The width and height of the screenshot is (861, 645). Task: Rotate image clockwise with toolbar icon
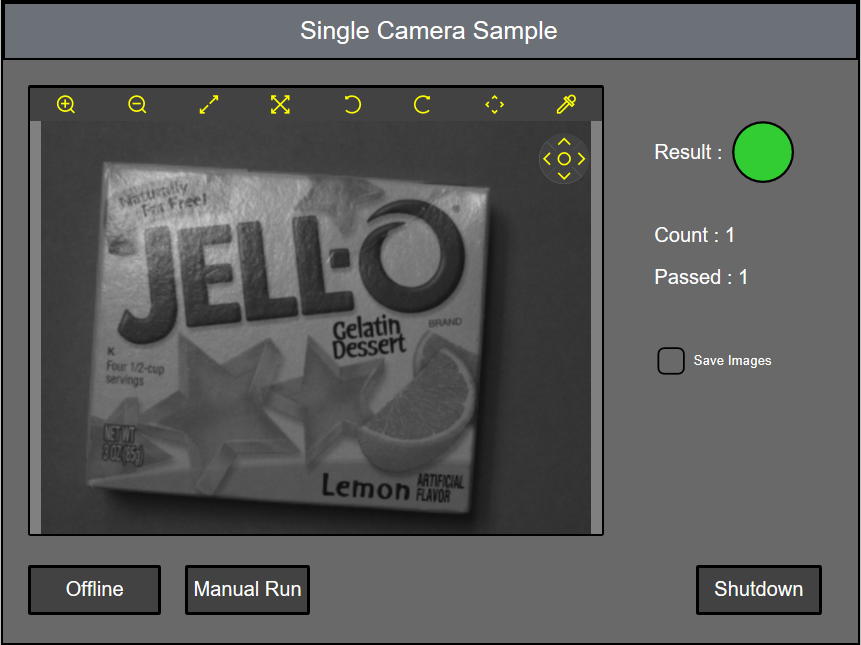[x=422, y=105]
